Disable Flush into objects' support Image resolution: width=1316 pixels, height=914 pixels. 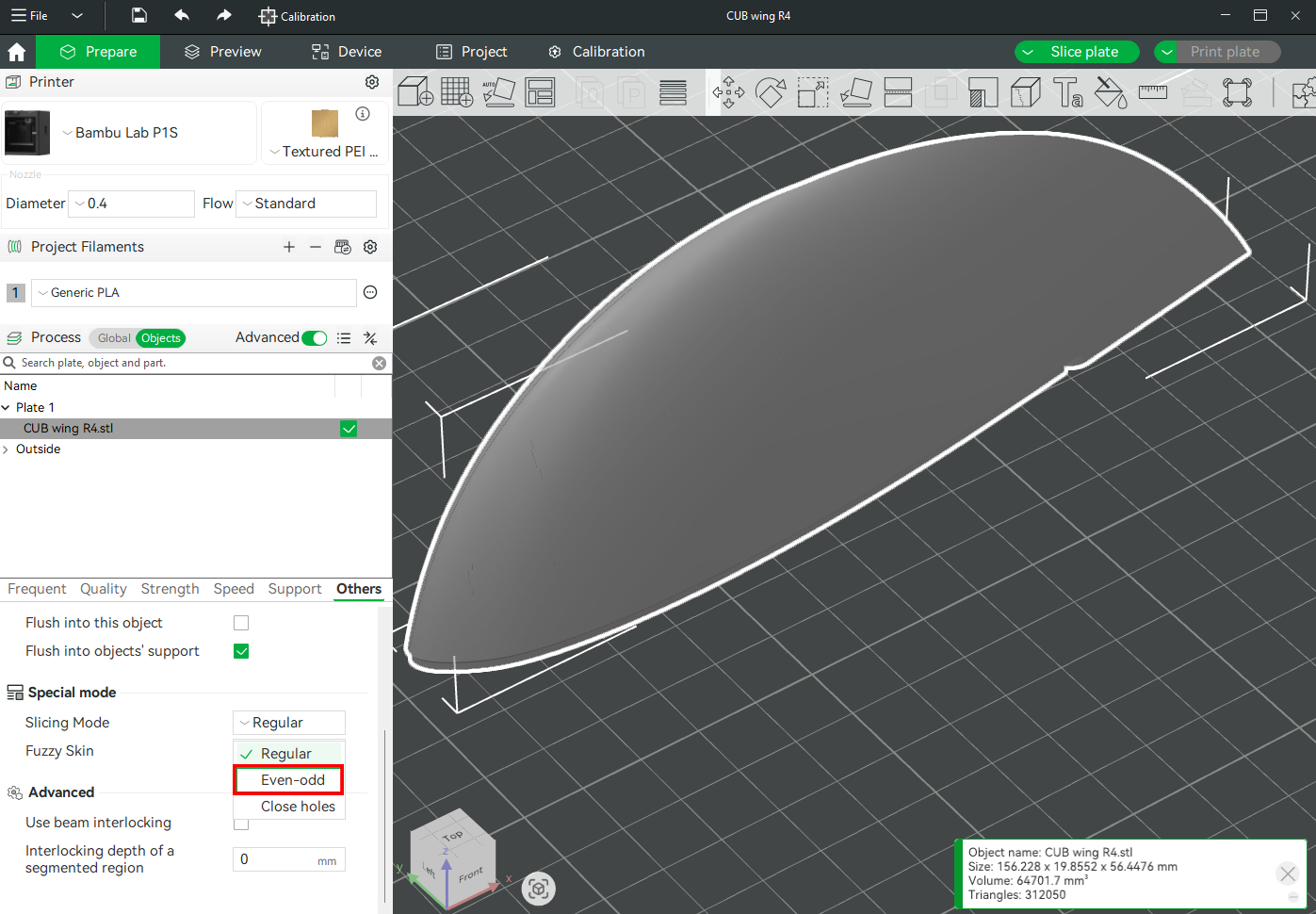tap(241, 651)
